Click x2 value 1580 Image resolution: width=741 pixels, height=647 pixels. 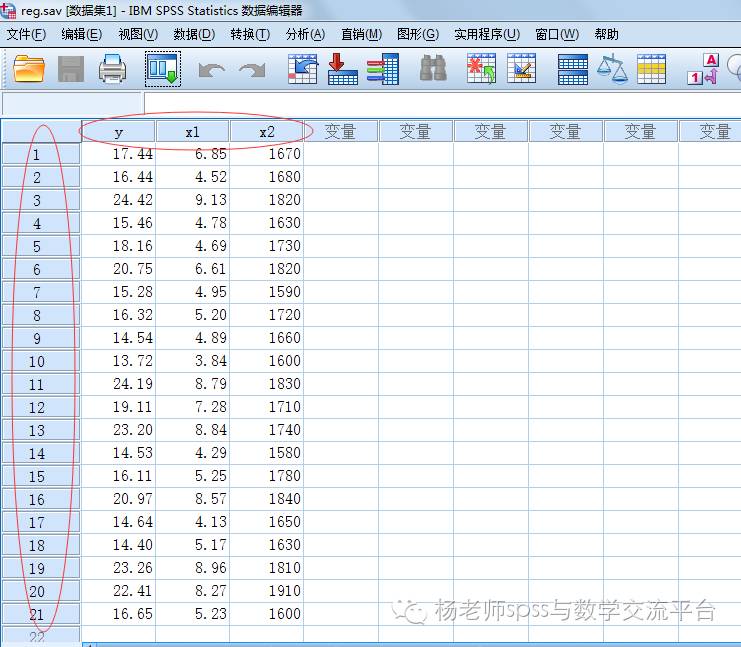[267, 453]
